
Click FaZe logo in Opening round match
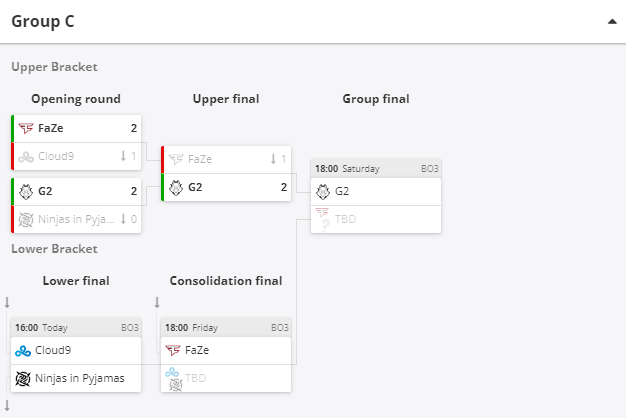[26, 128]
